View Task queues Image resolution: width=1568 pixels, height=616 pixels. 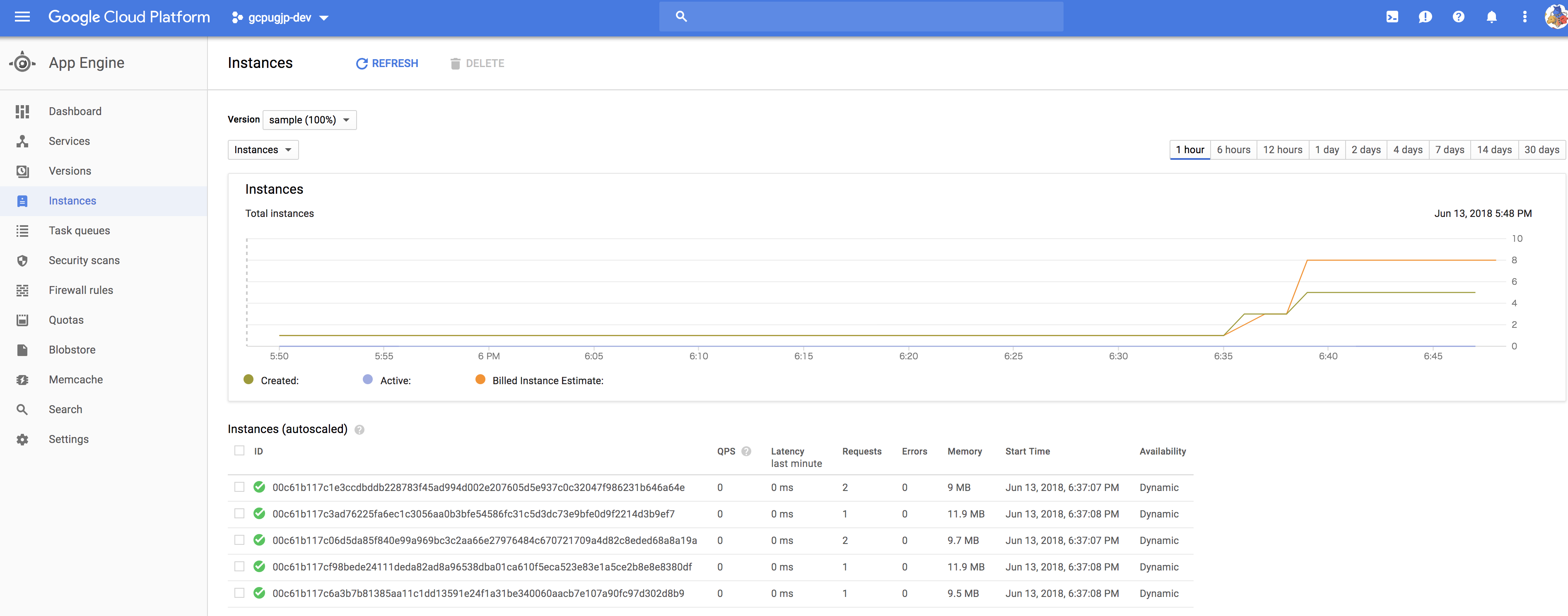[79, 230]
